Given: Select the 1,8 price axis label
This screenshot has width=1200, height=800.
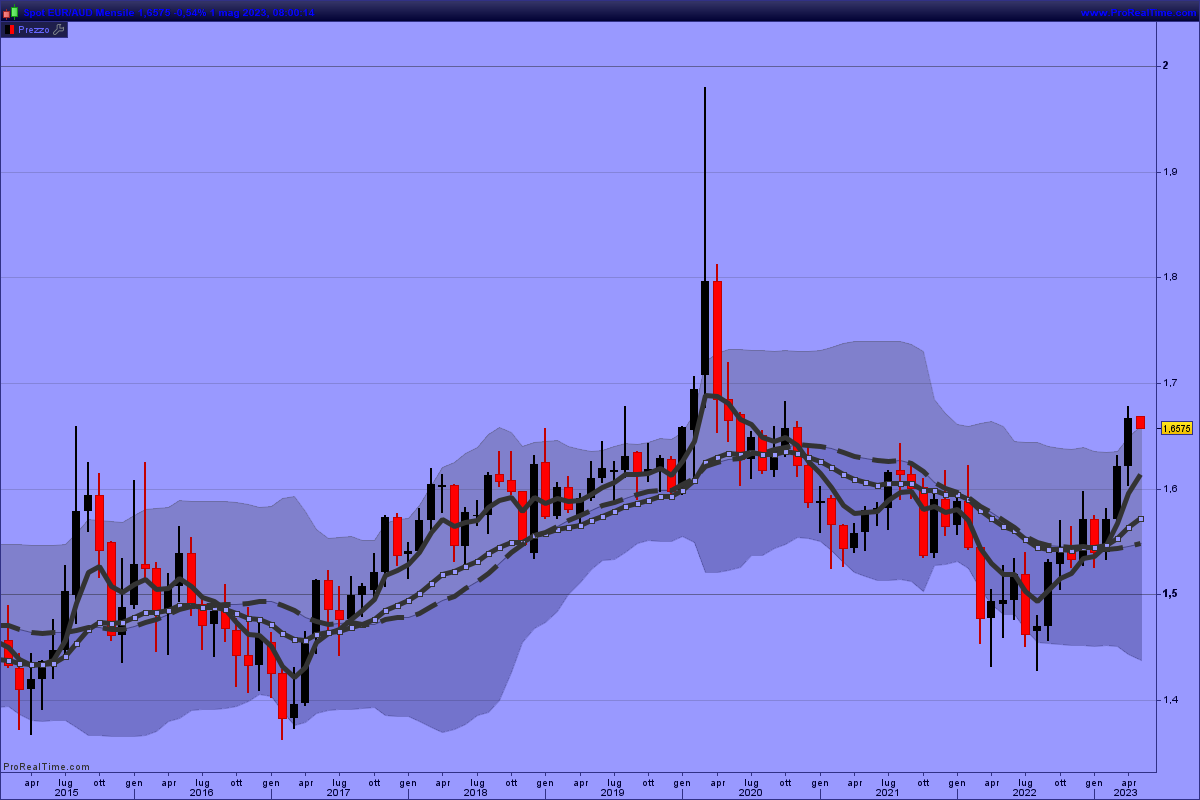Looking at the screenshot, I should point(1168,277).
